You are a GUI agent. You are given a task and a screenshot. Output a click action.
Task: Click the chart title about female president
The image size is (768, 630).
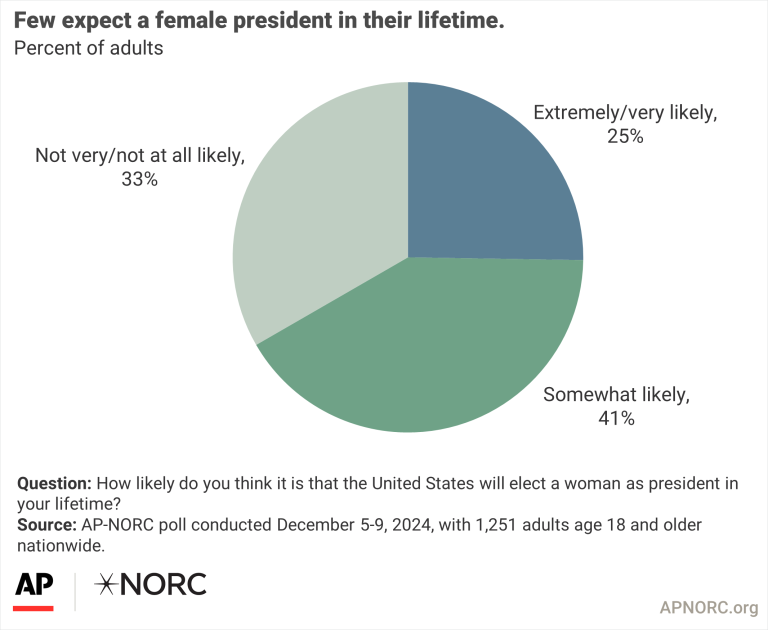[x=259, y=21]
